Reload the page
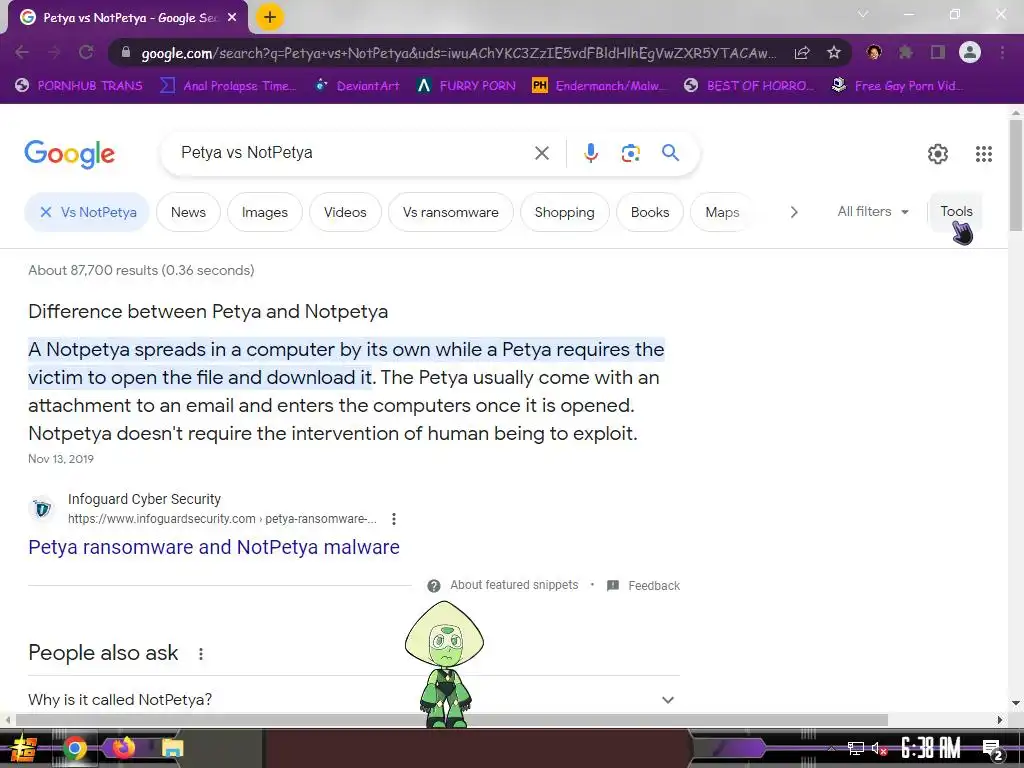The image size is (1024, 768). click(86, 52)
